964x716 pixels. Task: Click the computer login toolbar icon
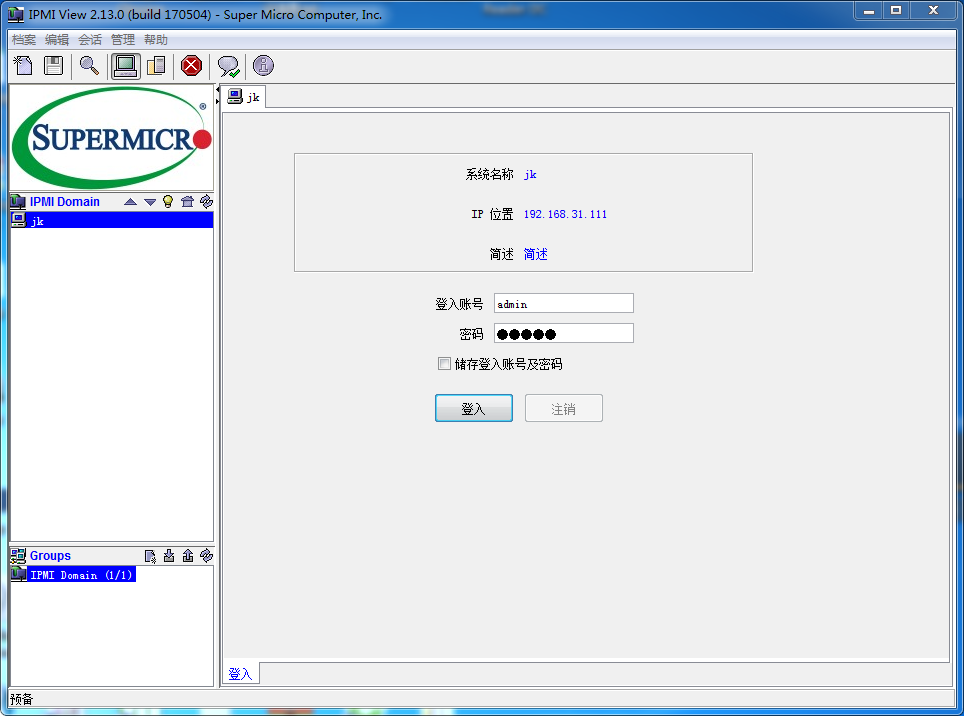tap(125, 65)
